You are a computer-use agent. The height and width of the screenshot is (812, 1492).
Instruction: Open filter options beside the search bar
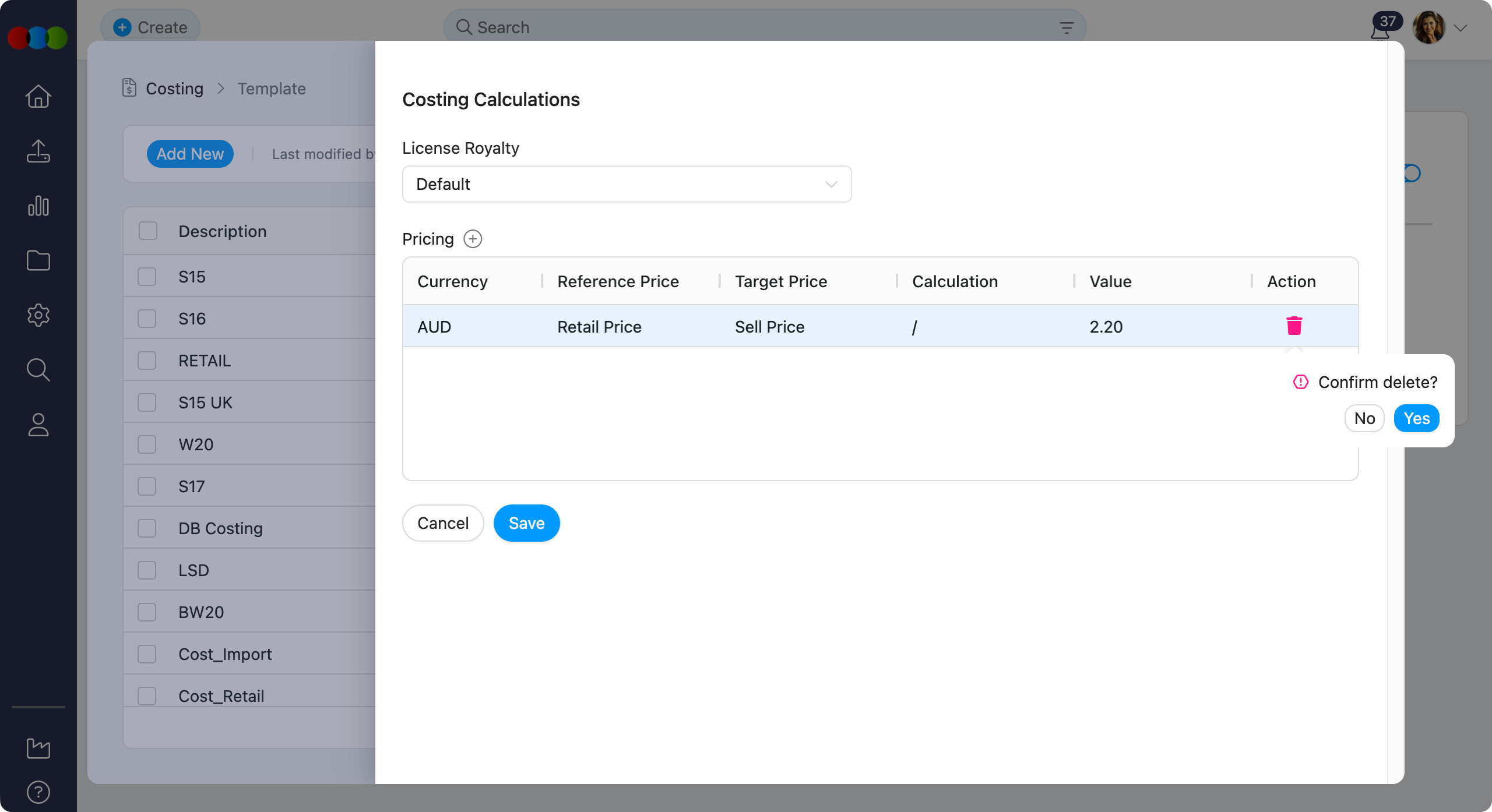point(1067,27)
